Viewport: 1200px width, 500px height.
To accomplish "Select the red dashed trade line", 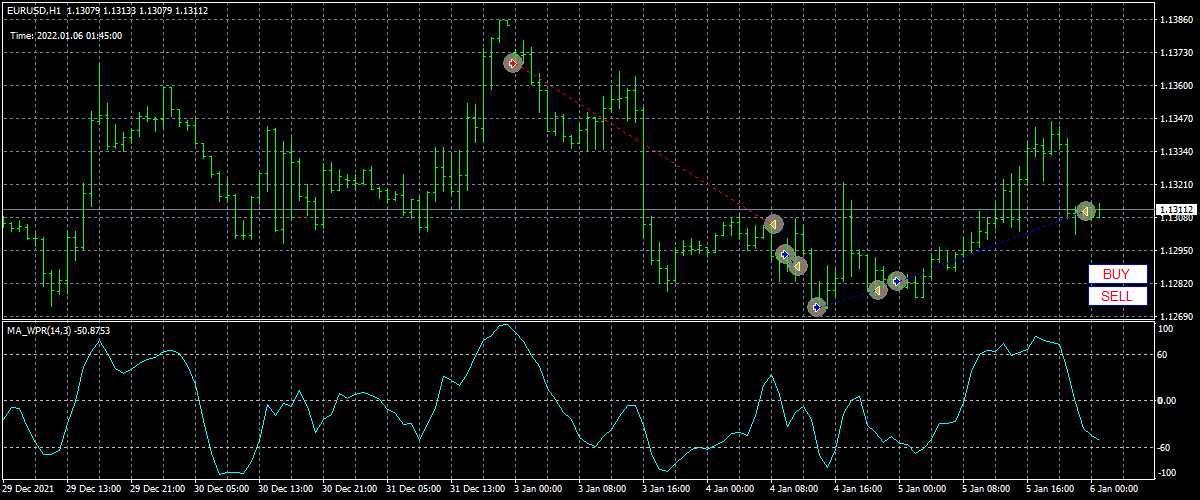I will coord(645,145).
